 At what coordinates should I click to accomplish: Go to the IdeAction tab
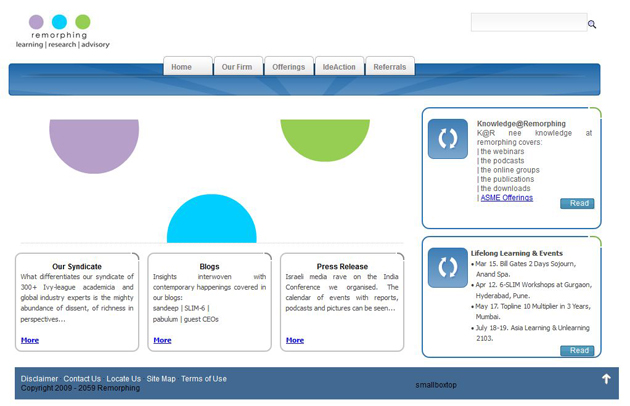[x=339, y=67]
